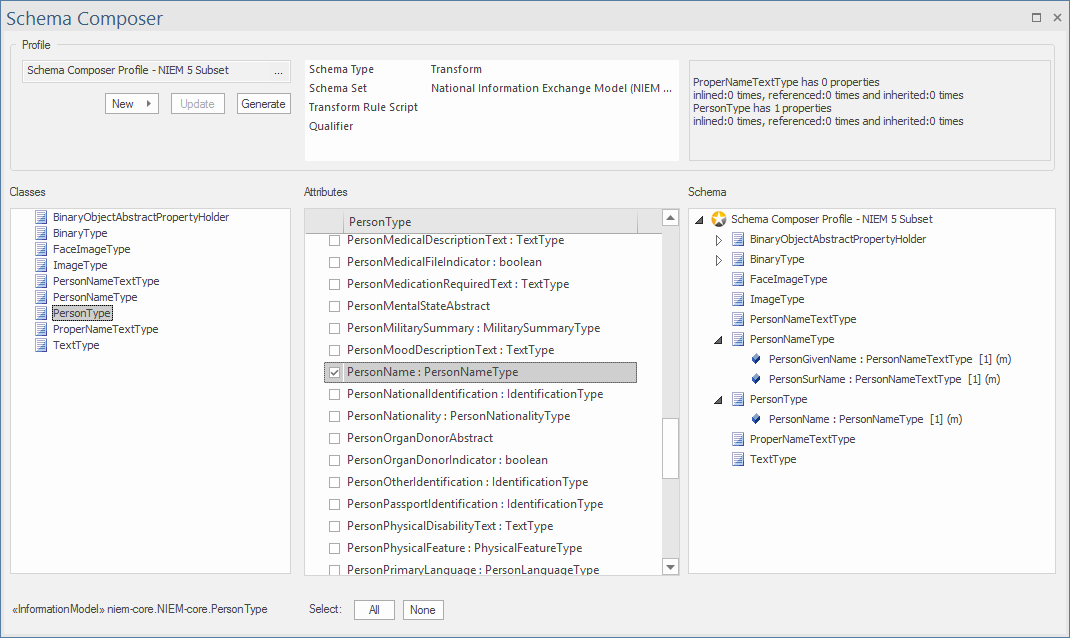Click the ImageType class icon in Classes list
Viewport: 1070px width, 638px height.
click(x=40, y=265)
